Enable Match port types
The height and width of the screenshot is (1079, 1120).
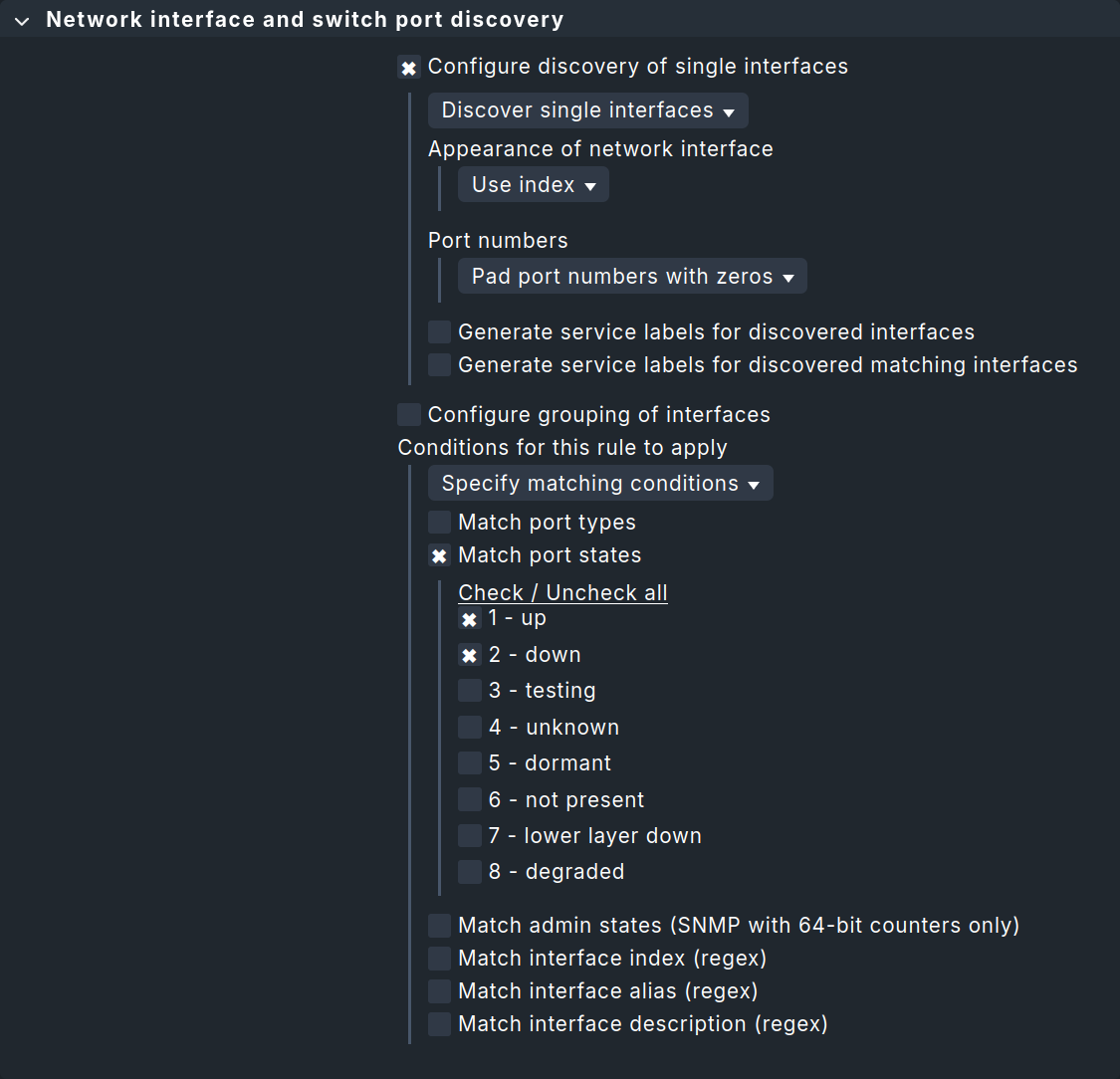click(x=439, y=522)
